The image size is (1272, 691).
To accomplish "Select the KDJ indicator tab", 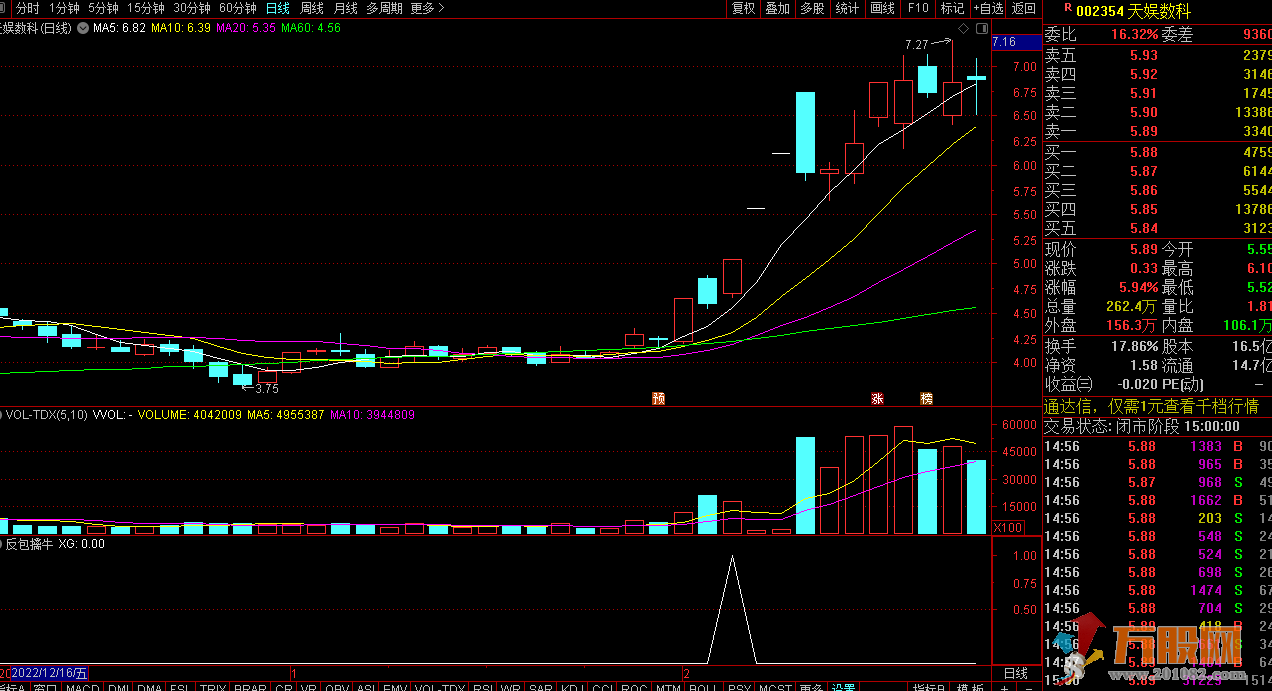I will (572, 689).
